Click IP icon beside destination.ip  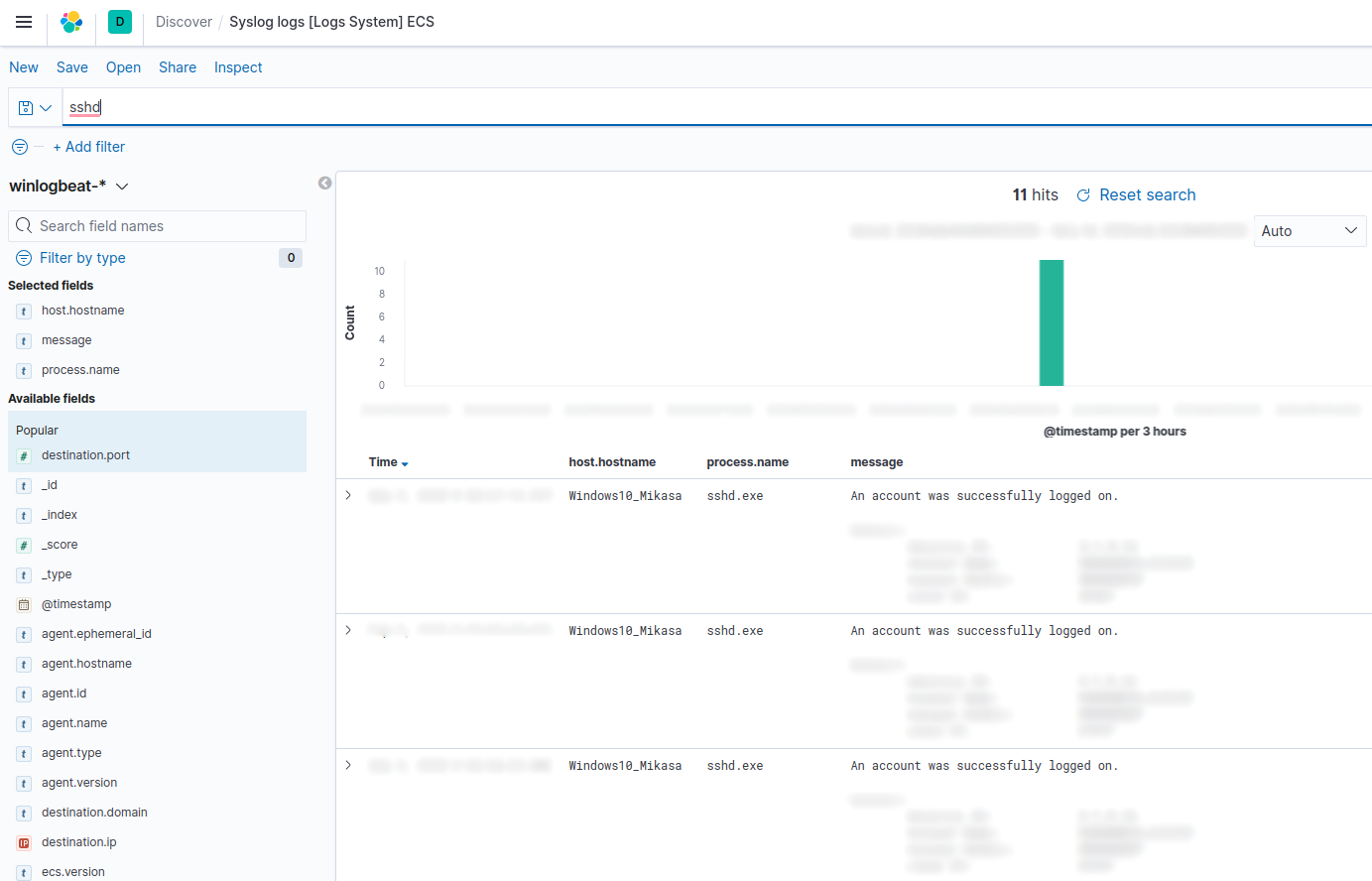click(24, 843)
